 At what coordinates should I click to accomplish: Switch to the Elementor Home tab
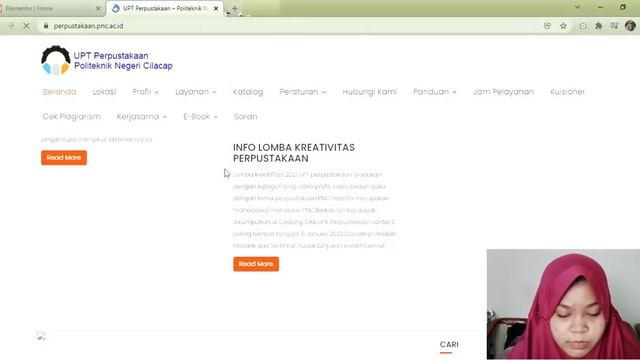point(49,8)
